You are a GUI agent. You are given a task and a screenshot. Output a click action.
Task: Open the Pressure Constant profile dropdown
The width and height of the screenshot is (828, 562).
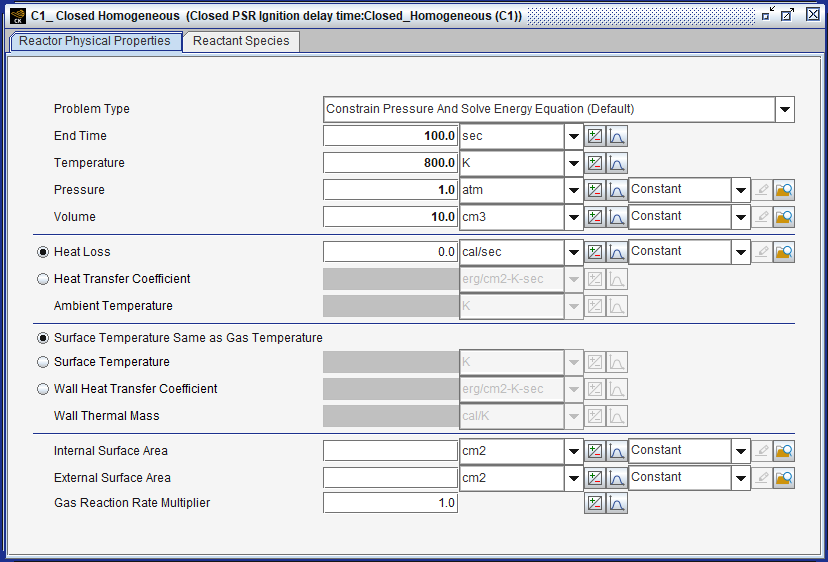pyautogui.click(x=741, y=190)
